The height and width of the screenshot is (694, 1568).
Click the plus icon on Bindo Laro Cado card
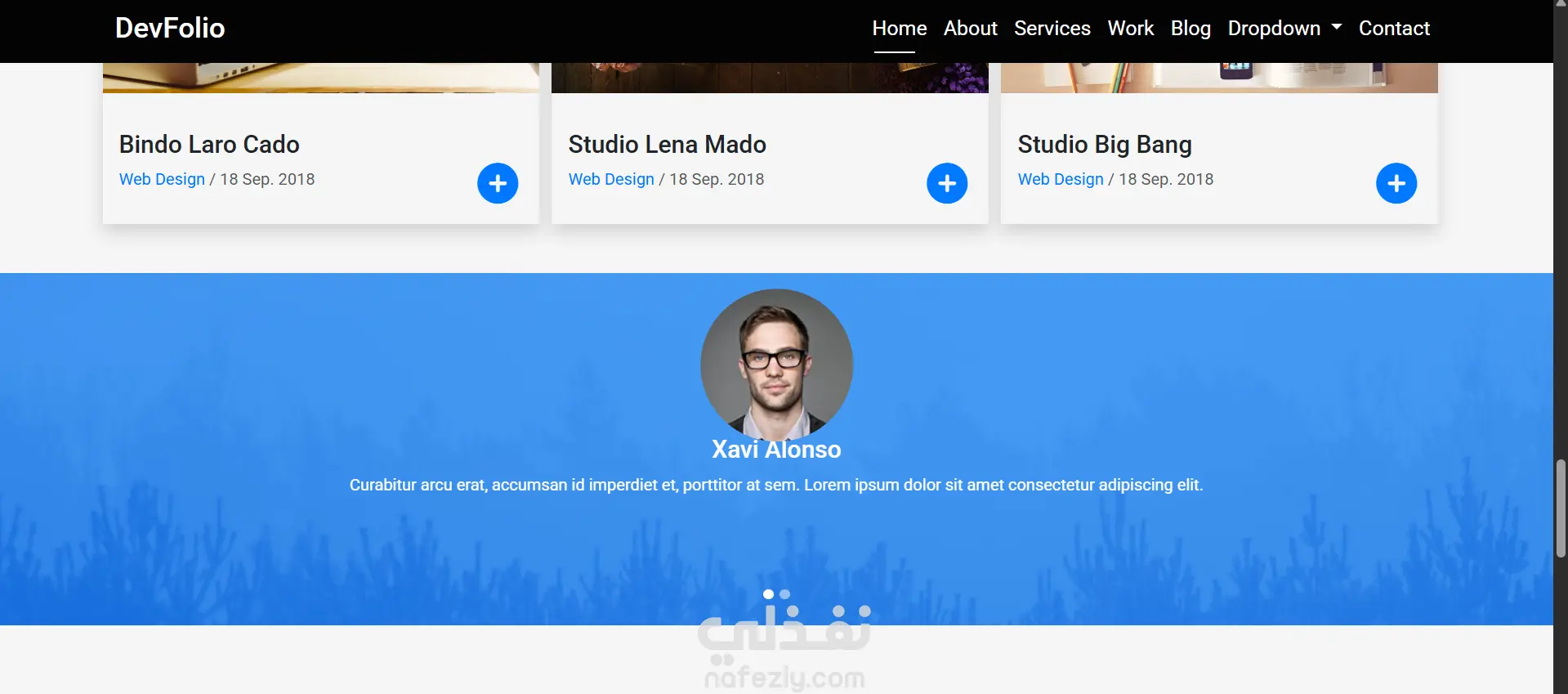(x=498, y=183)
